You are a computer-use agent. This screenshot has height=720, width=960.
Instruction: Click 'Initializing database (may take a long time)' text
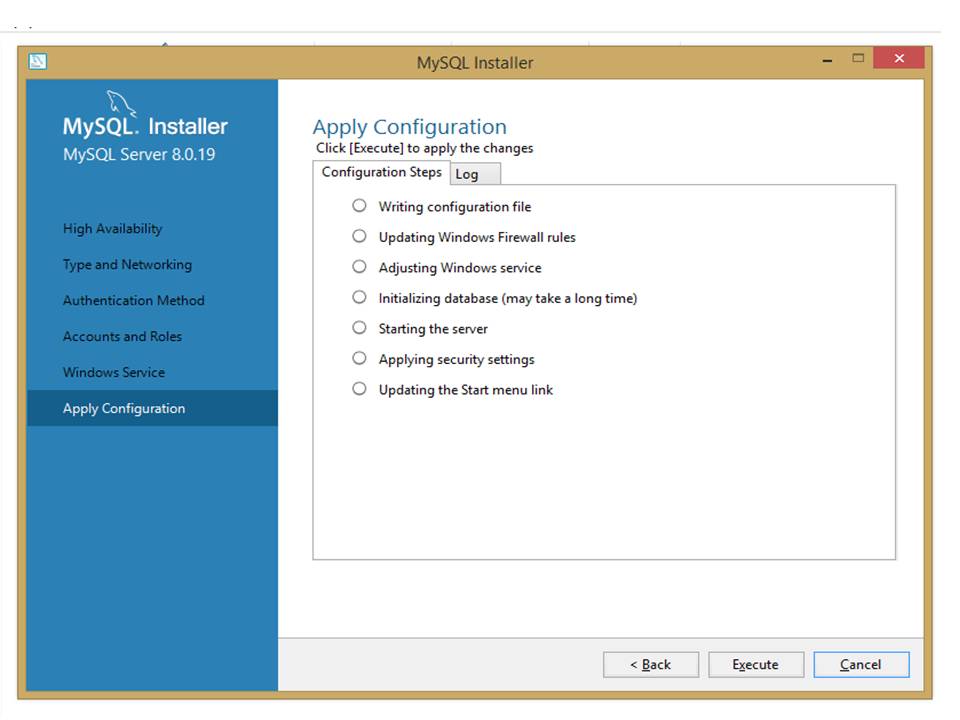click(x=508, y=299)
